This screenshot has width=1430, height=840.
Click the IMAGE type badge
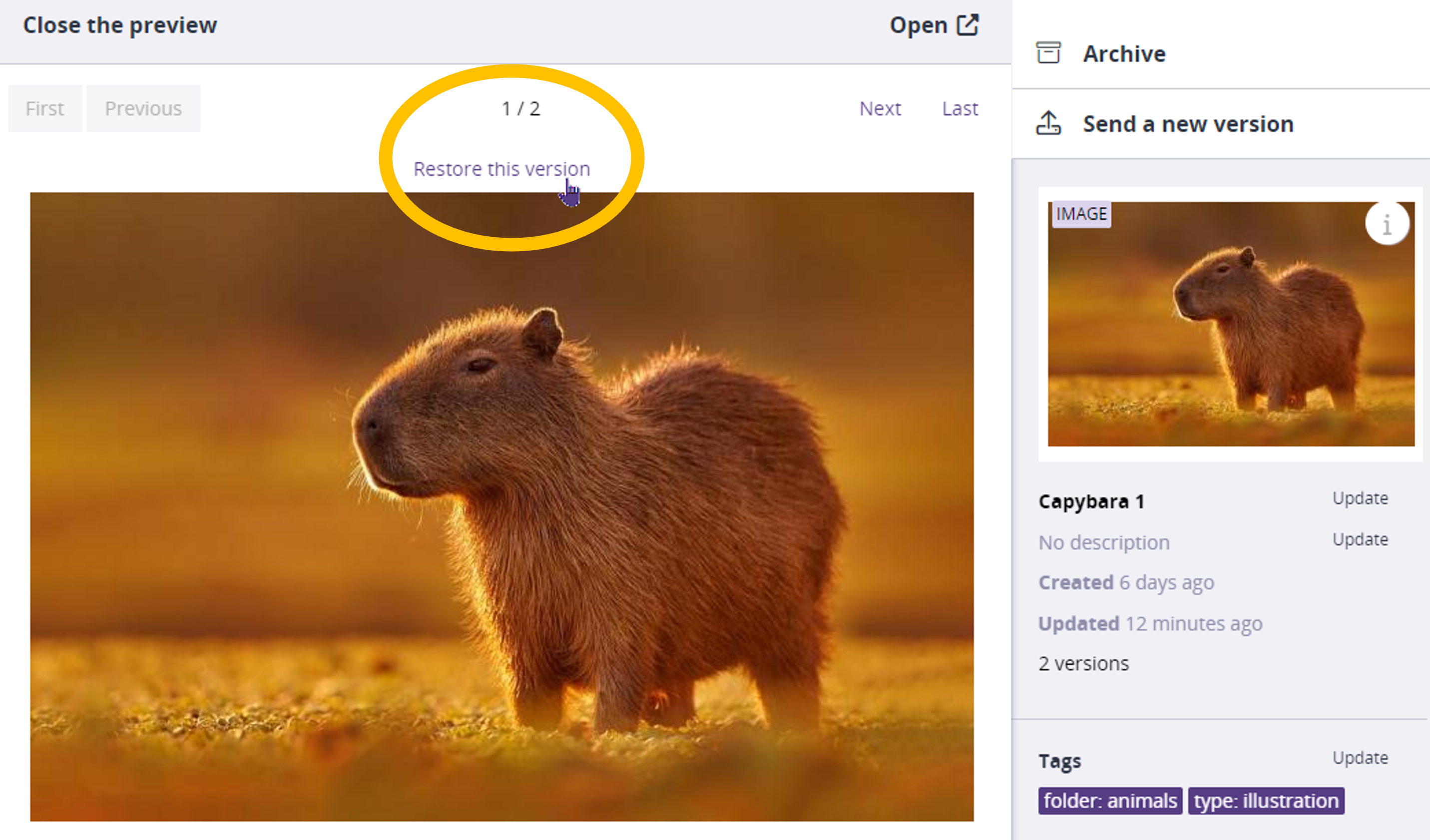pyautogui.click(x=1081, y=214)
